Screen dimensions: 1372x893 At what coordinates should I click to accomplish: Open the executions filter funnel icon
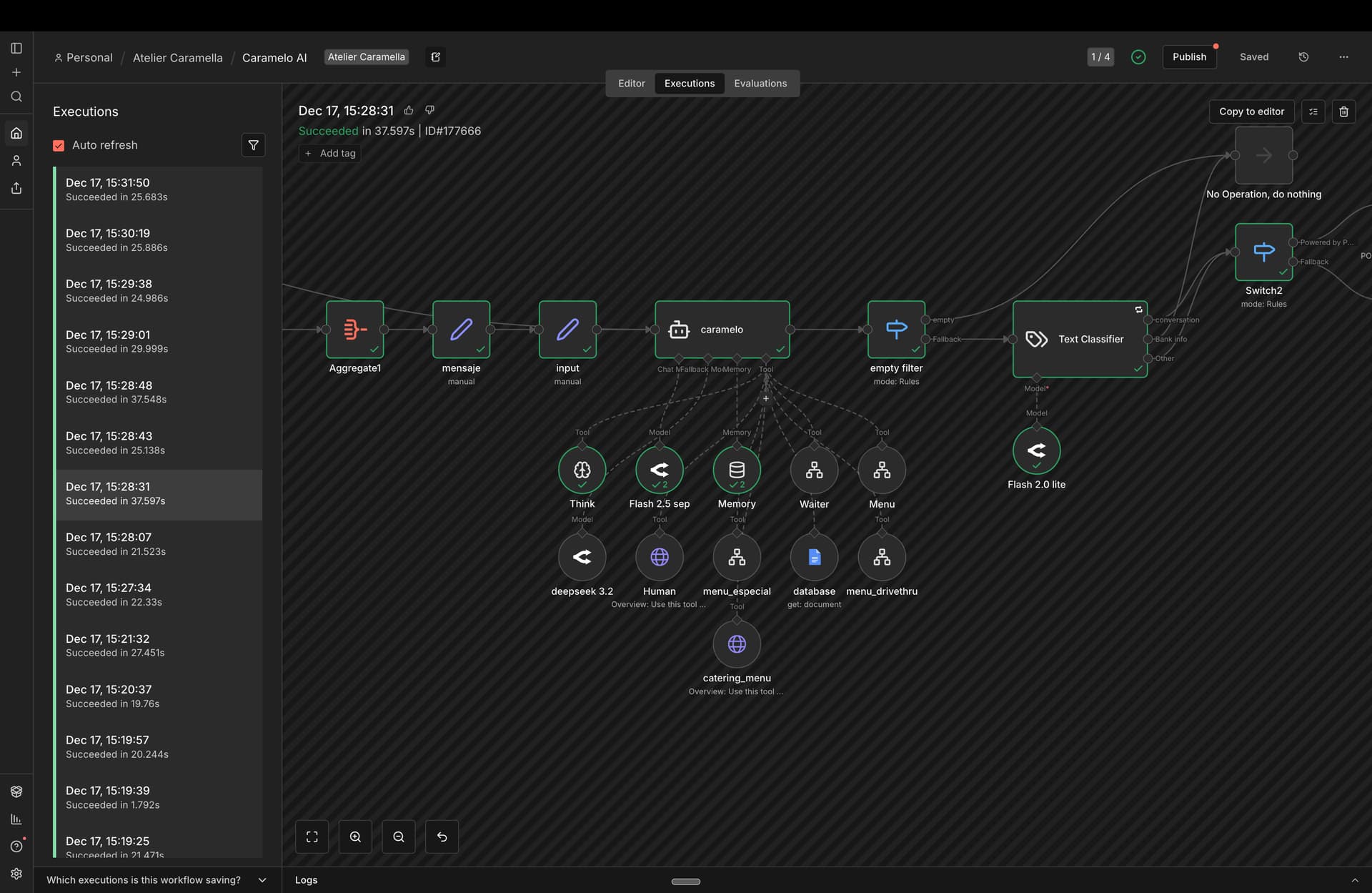click(253, 145)
